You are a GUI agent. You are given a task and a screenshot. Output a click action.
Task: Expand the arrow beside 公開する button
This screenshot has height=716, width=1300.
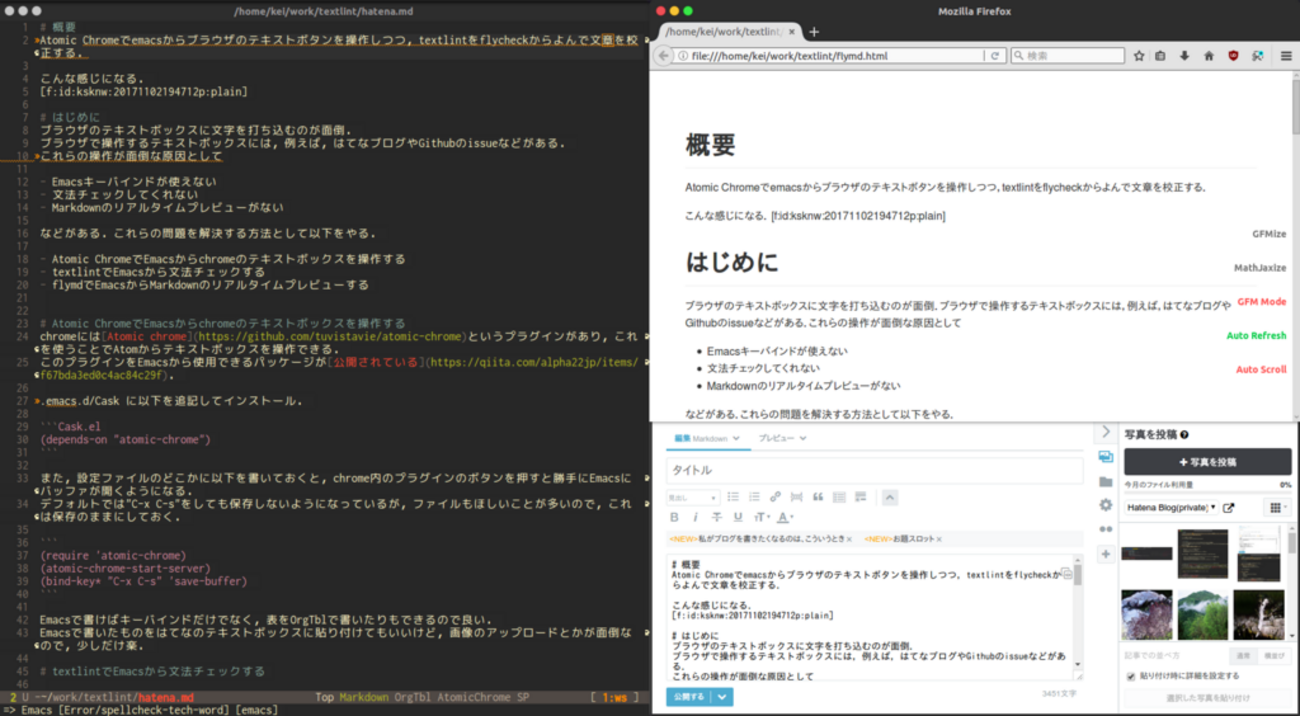coord(722,696)
